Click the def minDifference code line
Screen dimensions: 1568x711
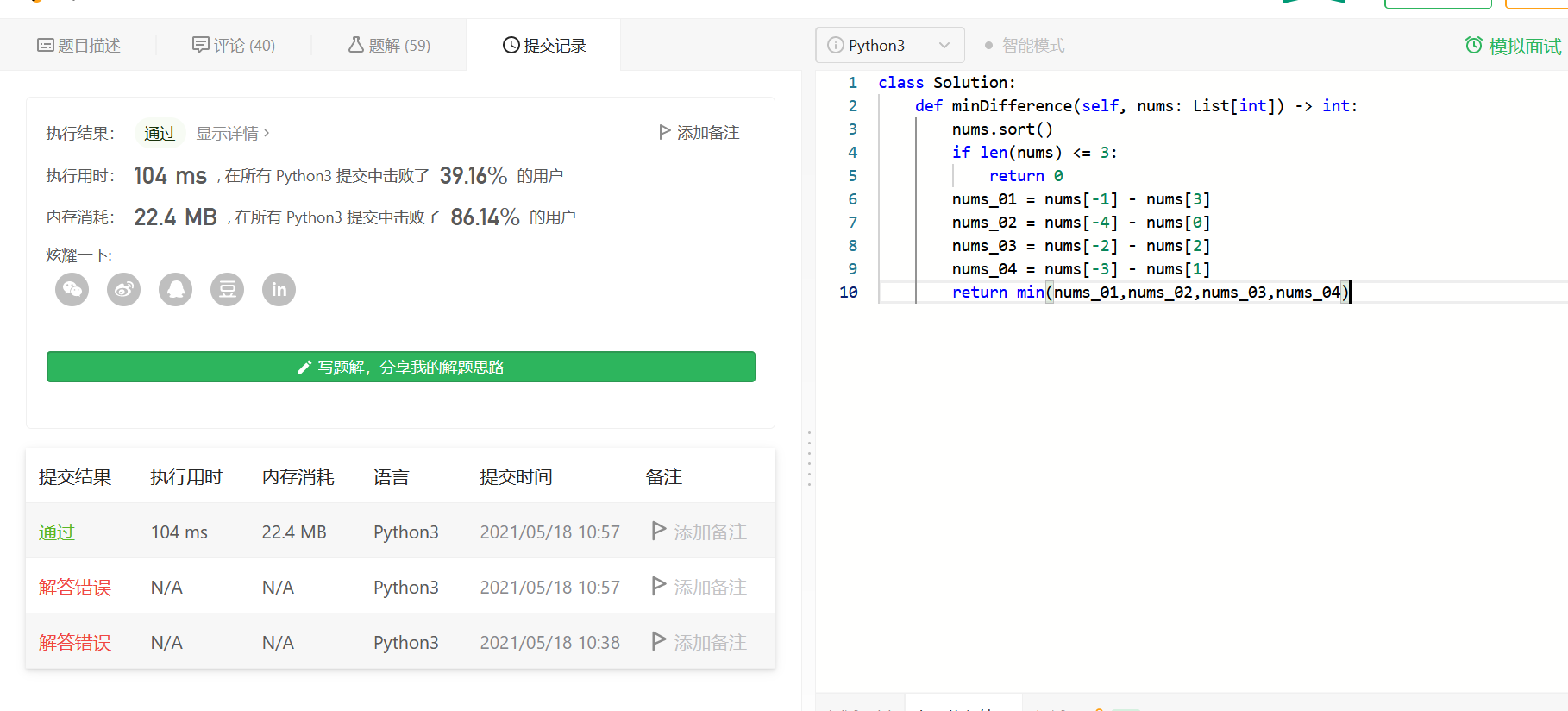tap(1137, 105)
